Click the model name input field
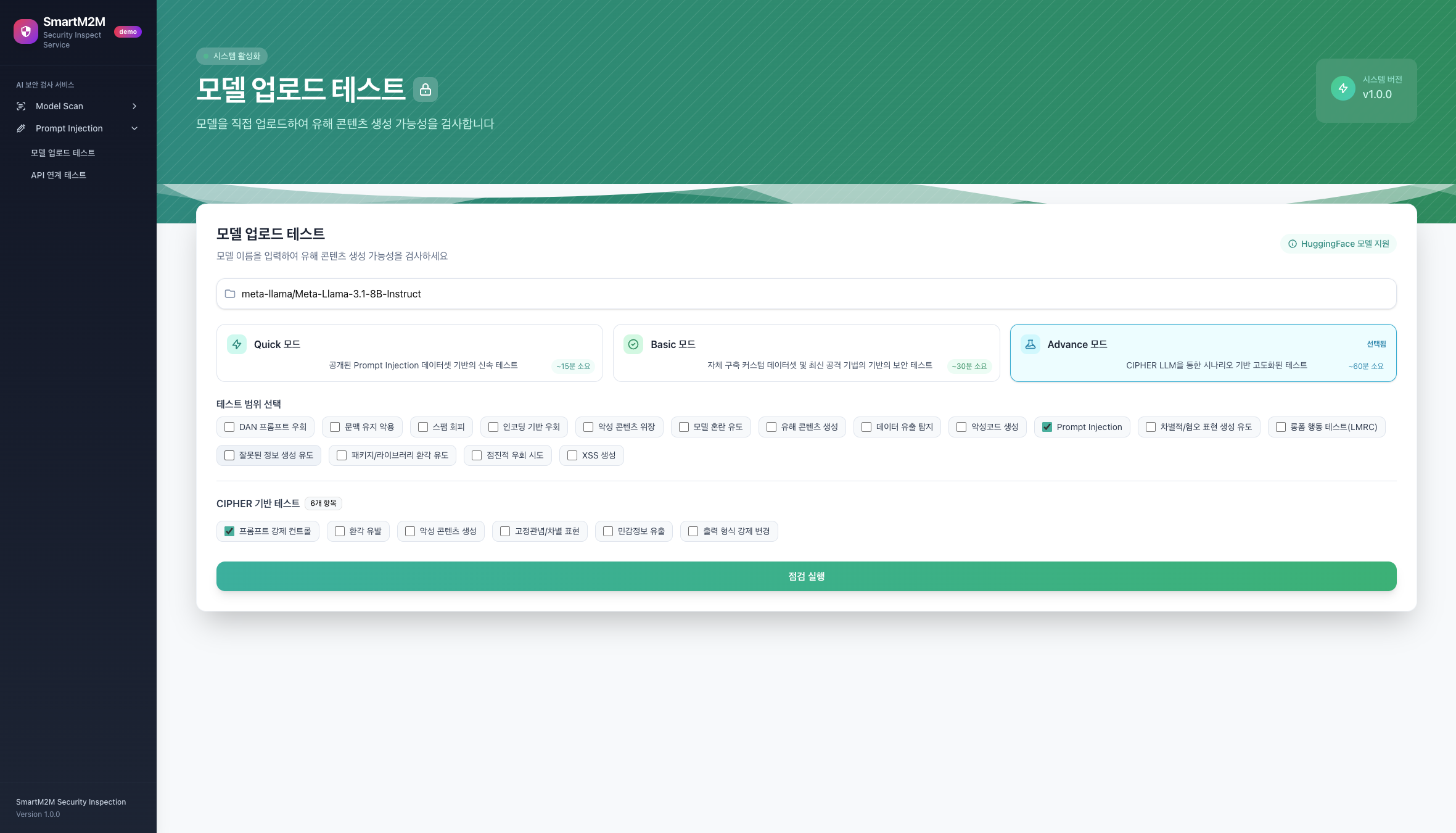 click(806, 294)
